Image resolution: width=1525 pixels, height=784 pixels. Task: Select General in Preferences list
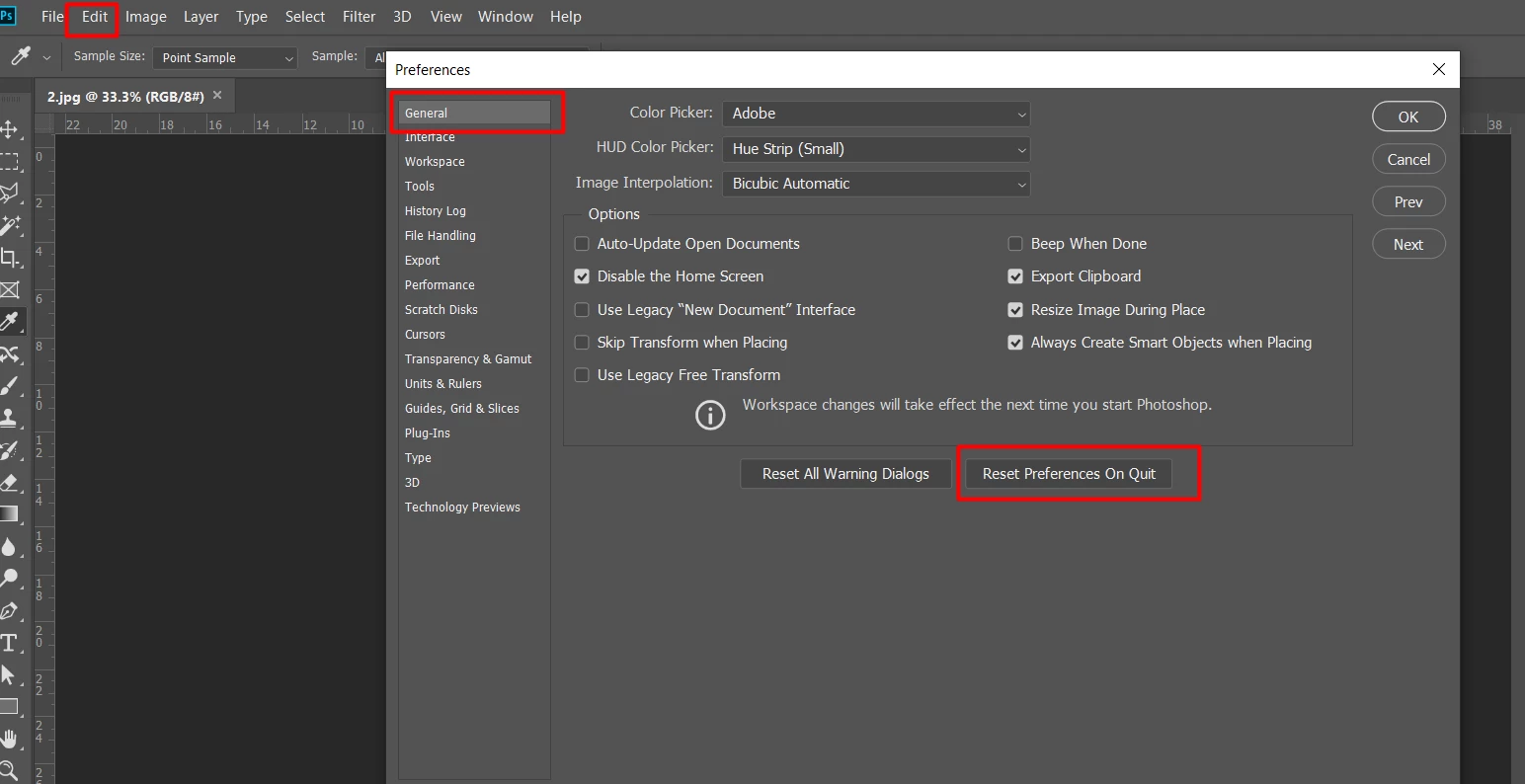(474, 113)
